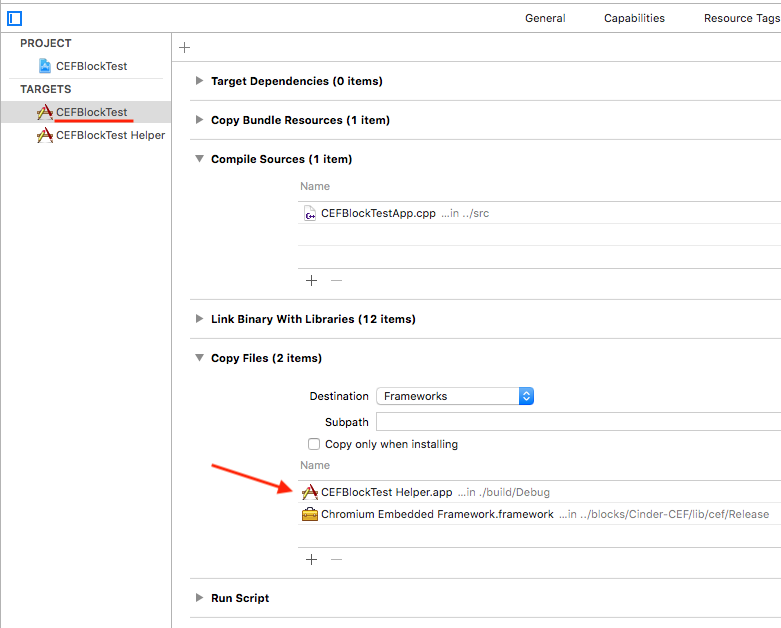
Task: Click the TARGETS section header
Action: point(46,89)
